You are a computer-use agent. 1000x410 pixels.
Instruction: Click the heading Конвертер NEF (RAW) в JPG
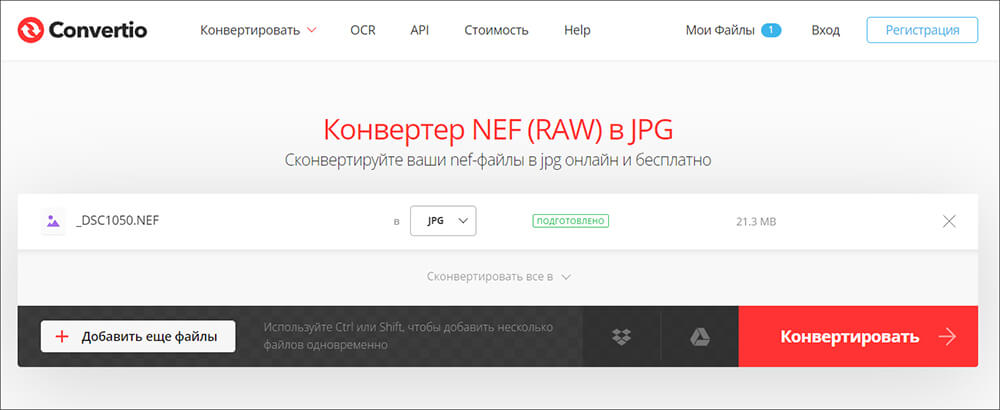(498, 129)
